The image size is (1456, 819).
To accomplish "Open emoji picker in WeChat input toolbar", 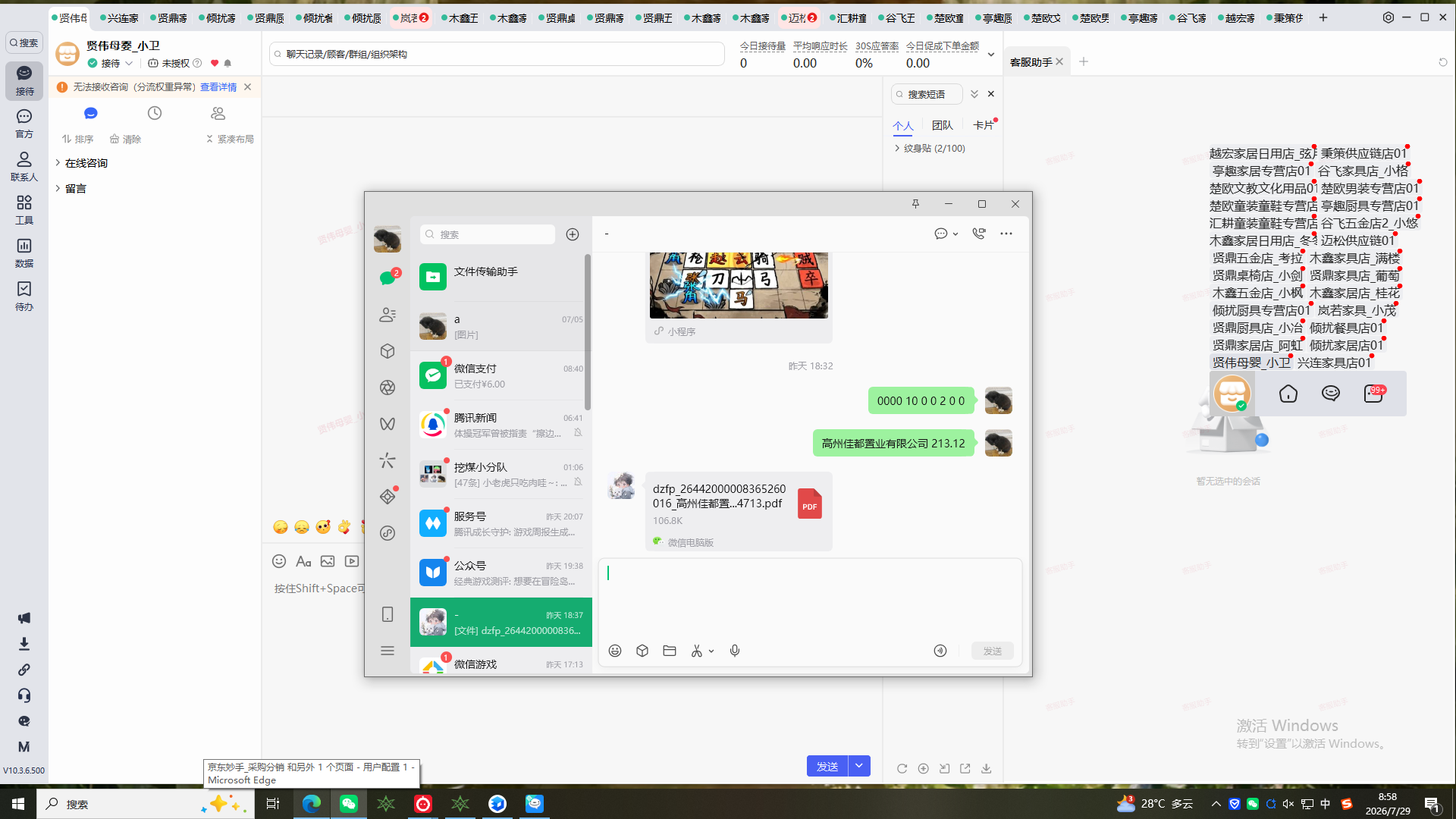I will (615, 651).
